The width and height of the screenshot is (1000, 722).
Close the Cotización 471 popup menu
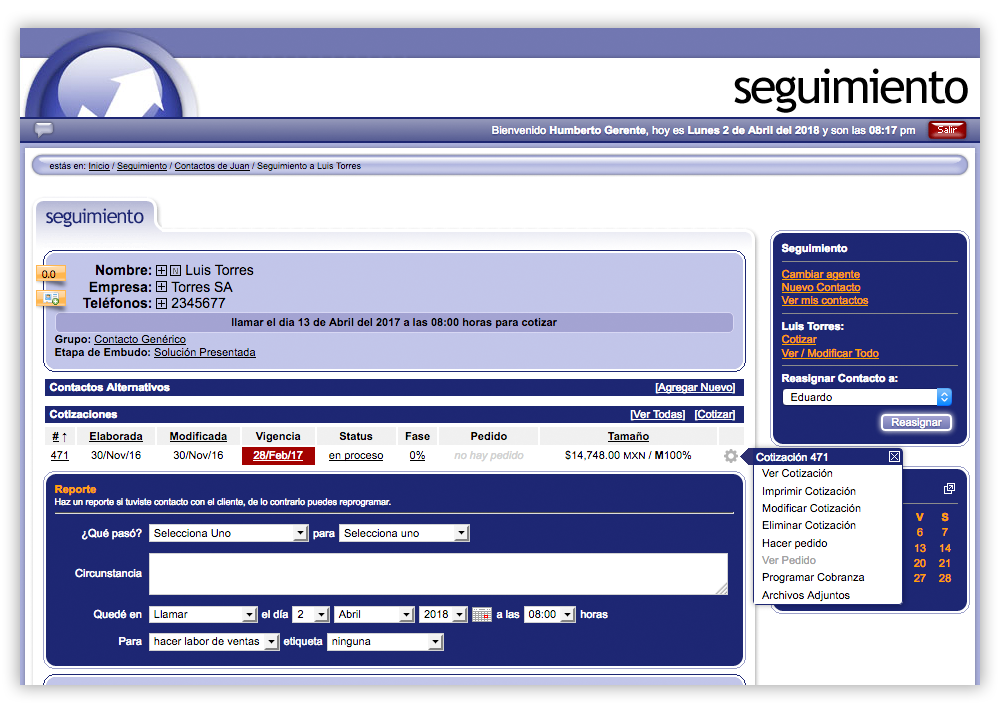coord(894,457)
